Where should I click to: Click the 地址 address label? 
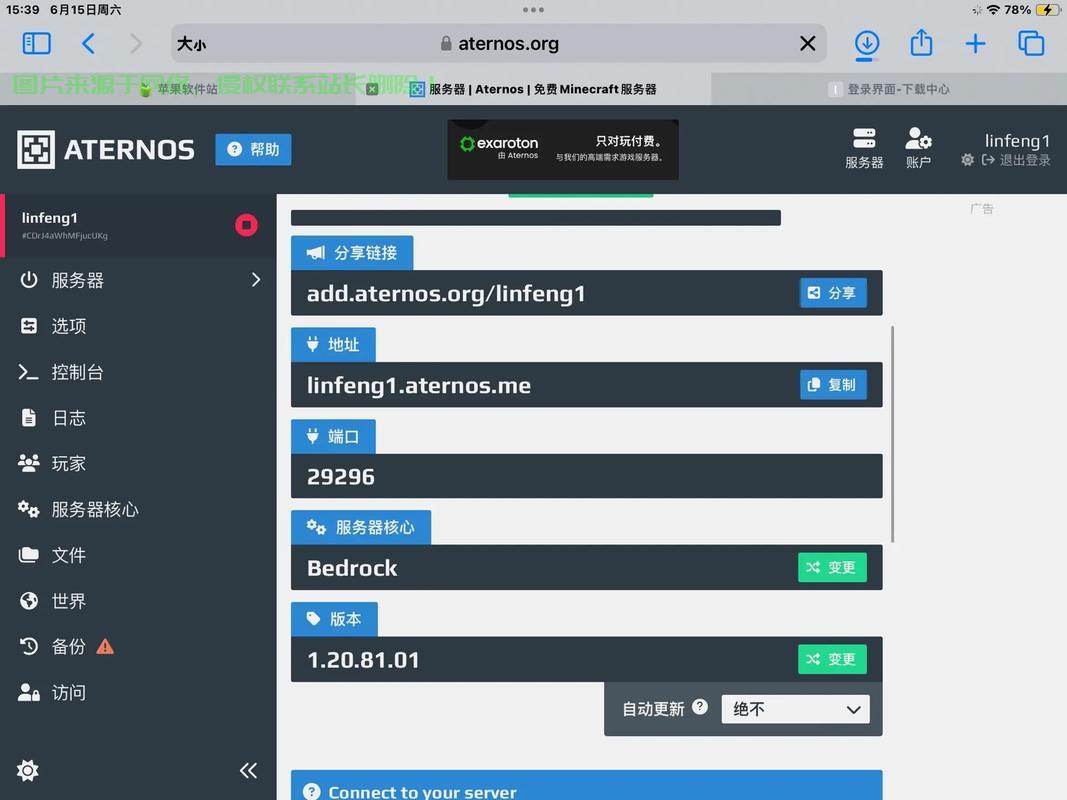[x=333, y=345]
